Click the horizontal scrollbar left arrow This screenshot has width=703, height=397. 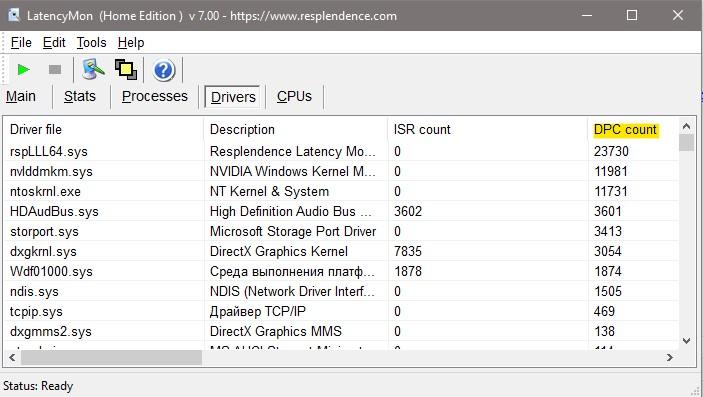[x=12, y=358]
